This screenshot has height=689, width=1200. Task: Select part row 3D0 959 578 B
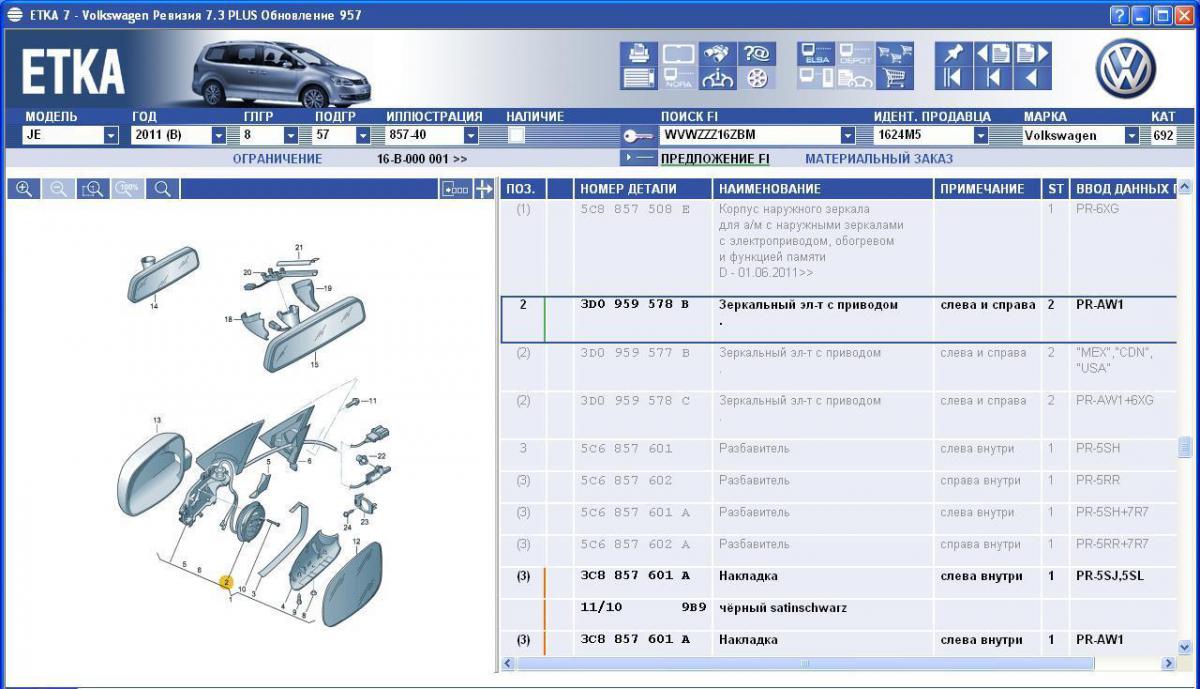click(839, 319)
